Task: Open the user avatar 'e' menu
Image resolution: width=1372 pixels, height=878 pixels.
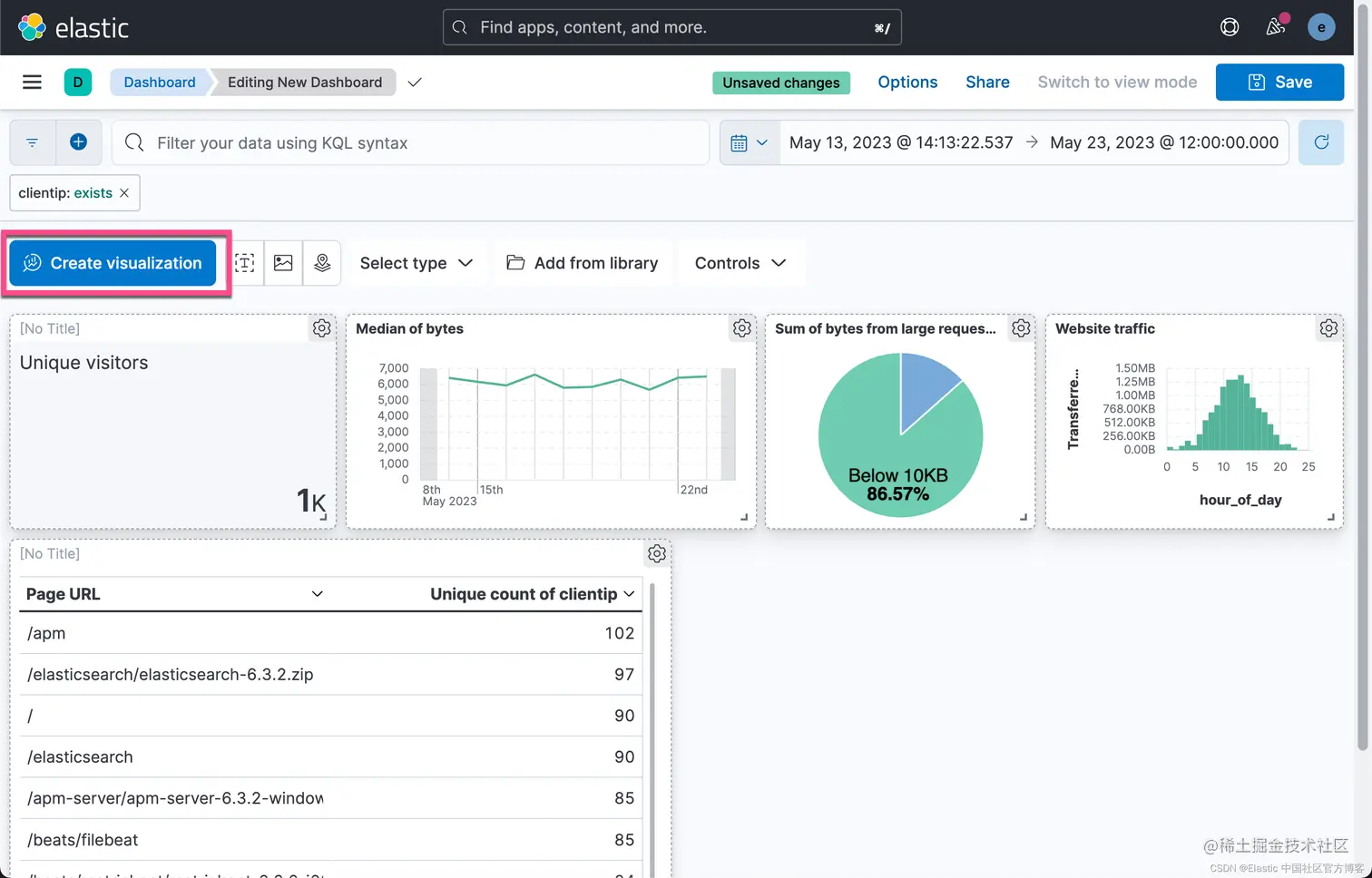Action: (x=1321, y=27)
